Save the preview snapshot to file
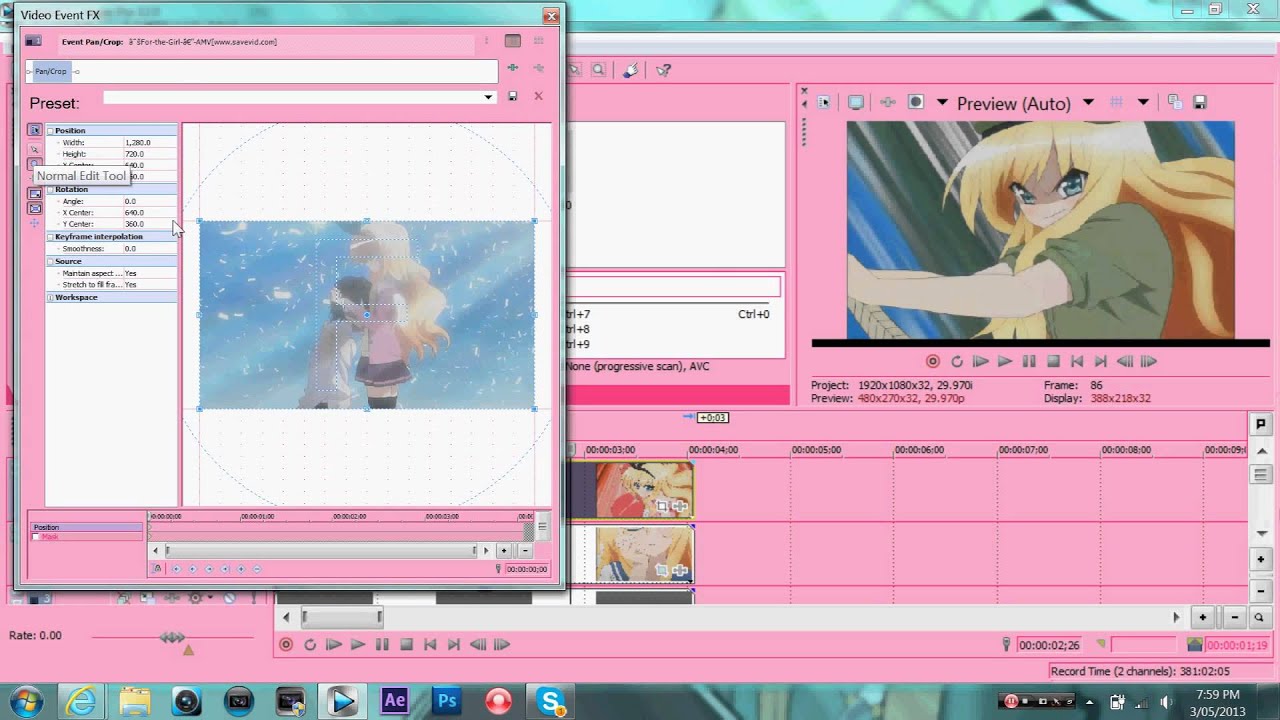The height and width of the screenshot is (720, 1280). point(1200,102)
